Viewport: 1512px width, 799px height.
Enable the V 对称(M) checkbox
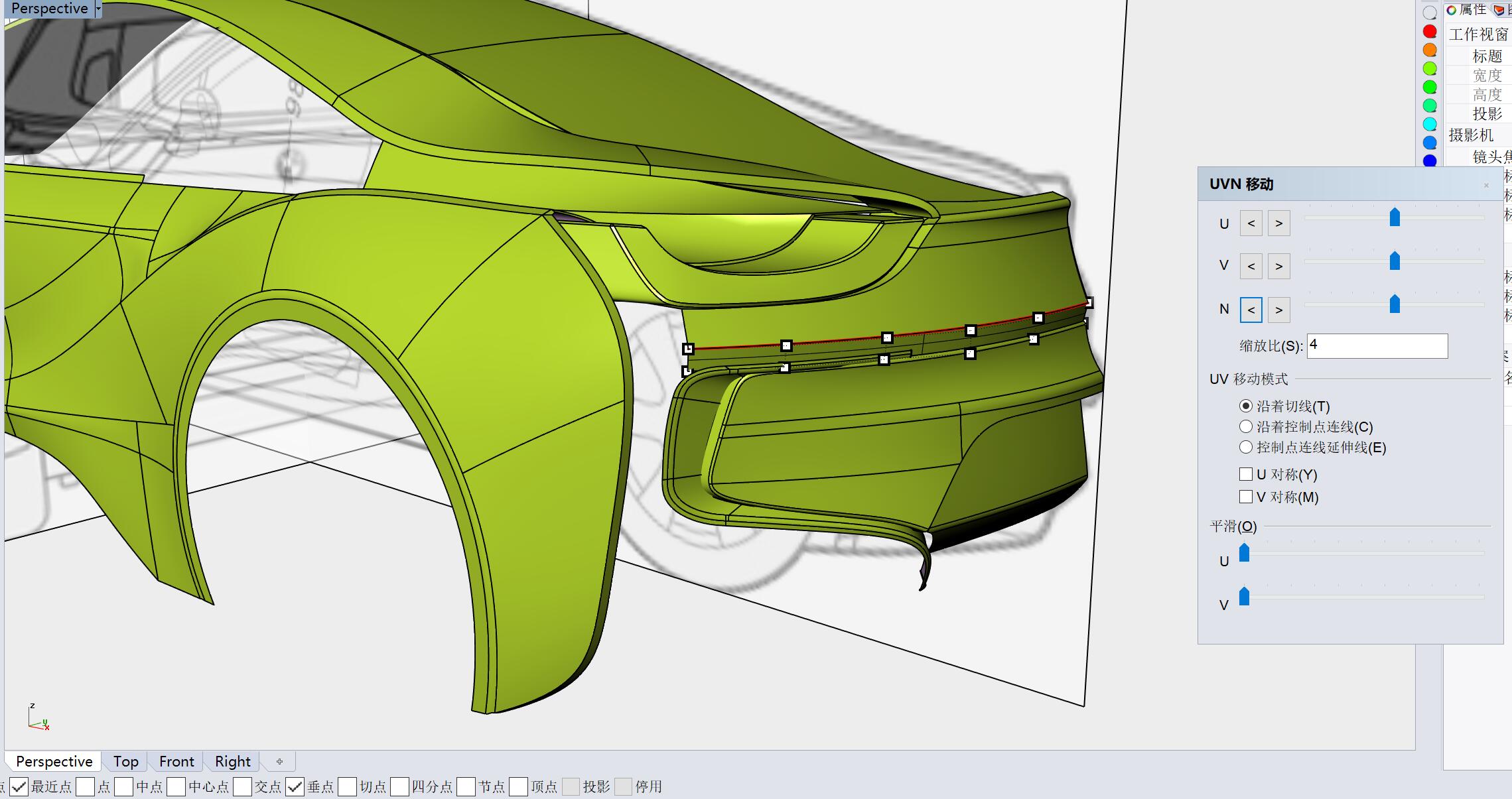(1246, 497)
